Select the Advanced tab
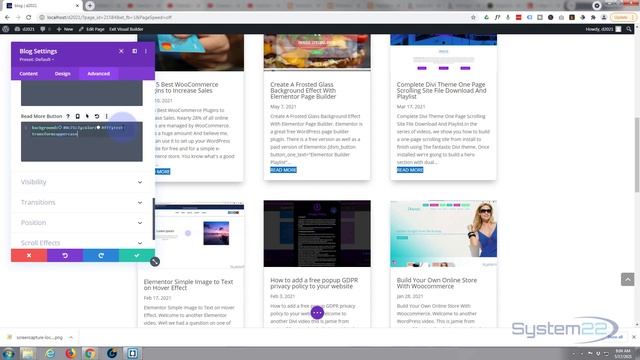The height and width of the screenshot is (360, 640). pos(98,74)
